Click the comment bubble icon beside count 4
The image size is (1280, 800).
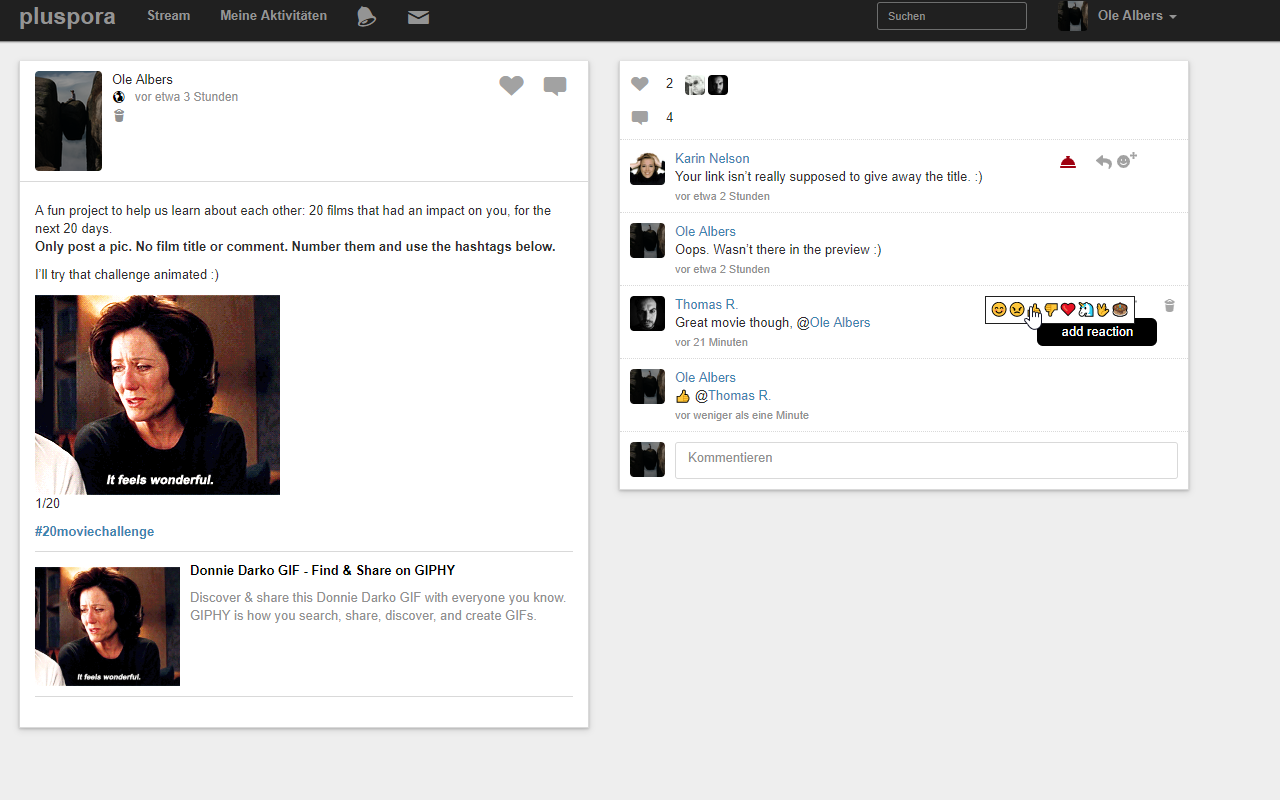pos(640,118)
